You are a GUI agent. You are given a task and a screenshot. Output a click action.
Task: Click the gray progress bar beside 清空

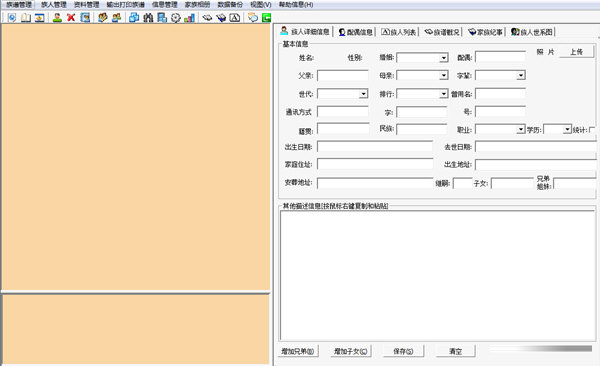541,349
